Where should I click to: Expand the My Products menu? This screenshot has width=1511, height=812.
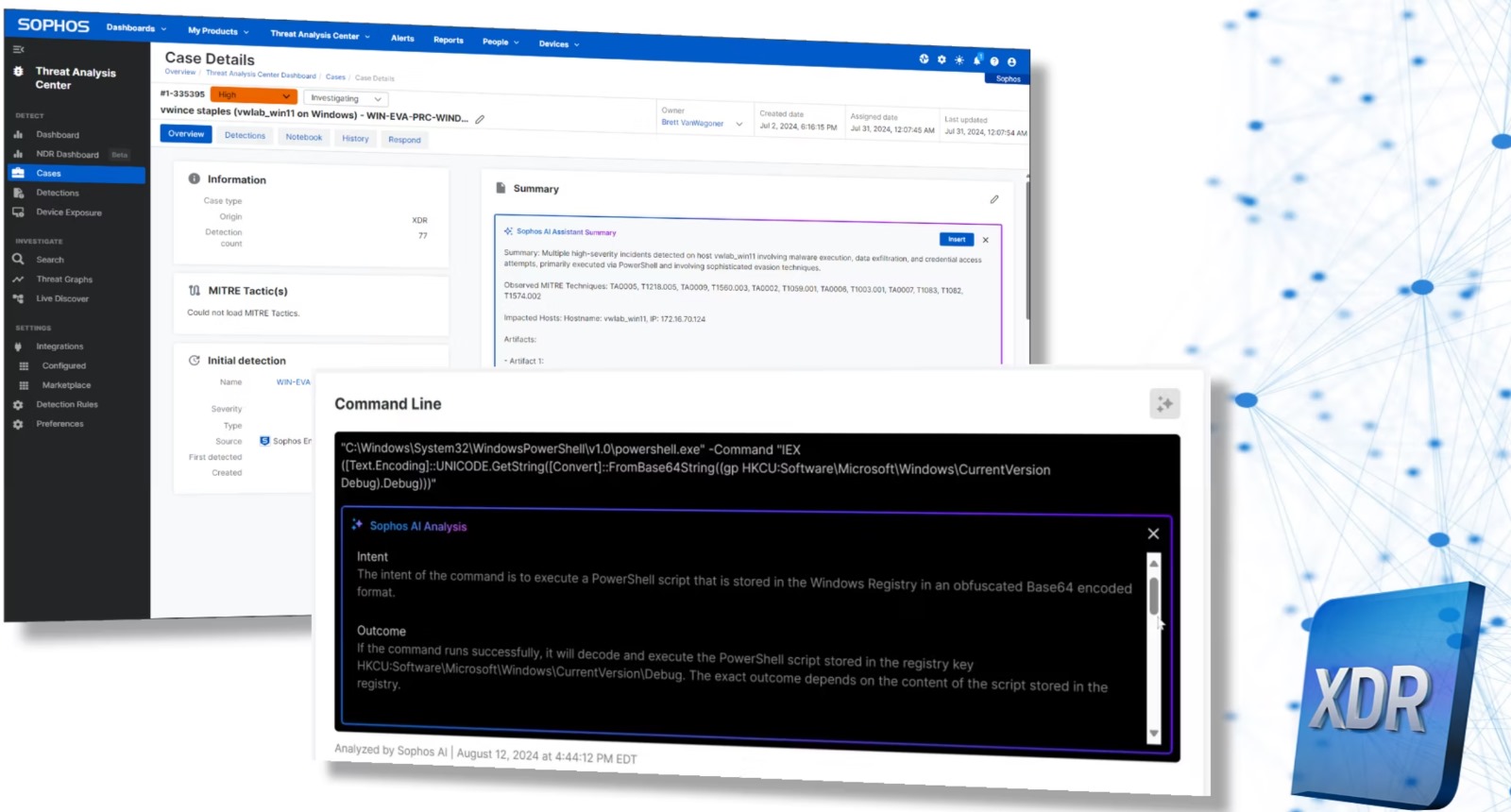point(218,31)
